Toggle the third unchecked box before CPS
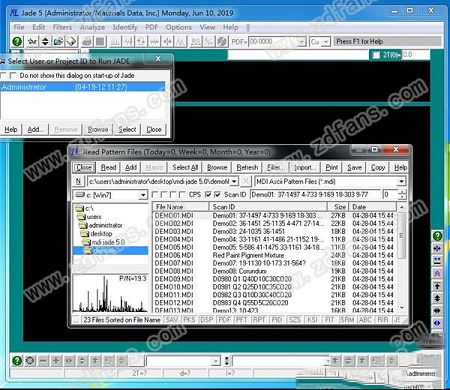Viewport: 450px width, 390px height. 173,194
